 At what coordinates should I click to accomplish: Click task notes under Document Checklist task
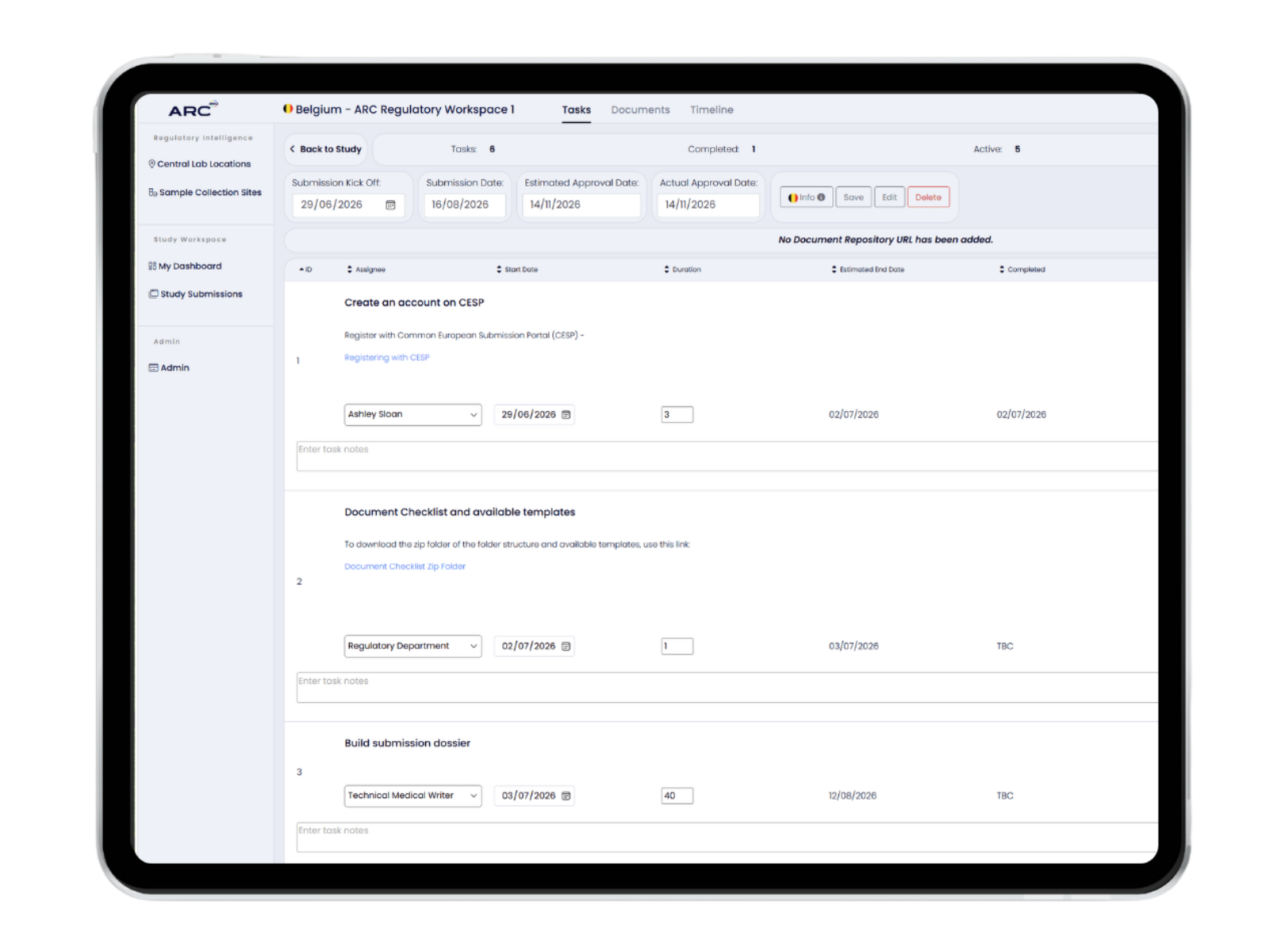tap(727, 688)
